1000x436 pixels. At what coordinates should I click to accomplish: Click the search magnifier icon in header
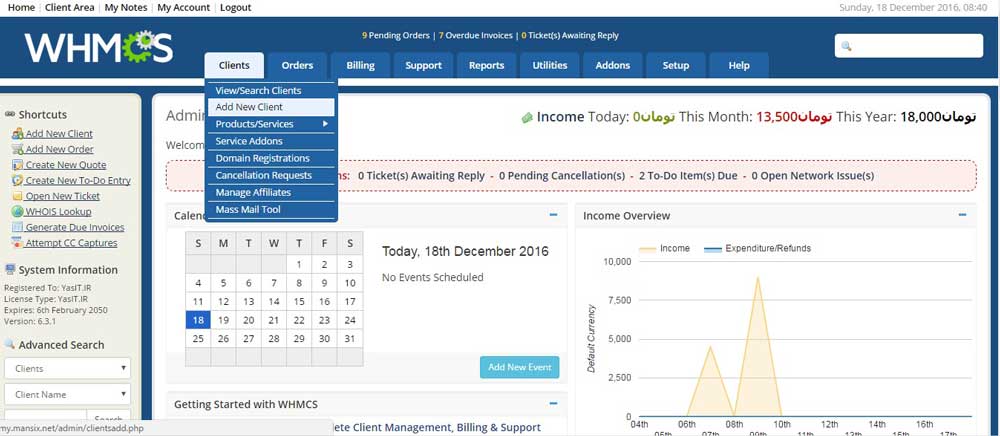[x=846, y=46]
